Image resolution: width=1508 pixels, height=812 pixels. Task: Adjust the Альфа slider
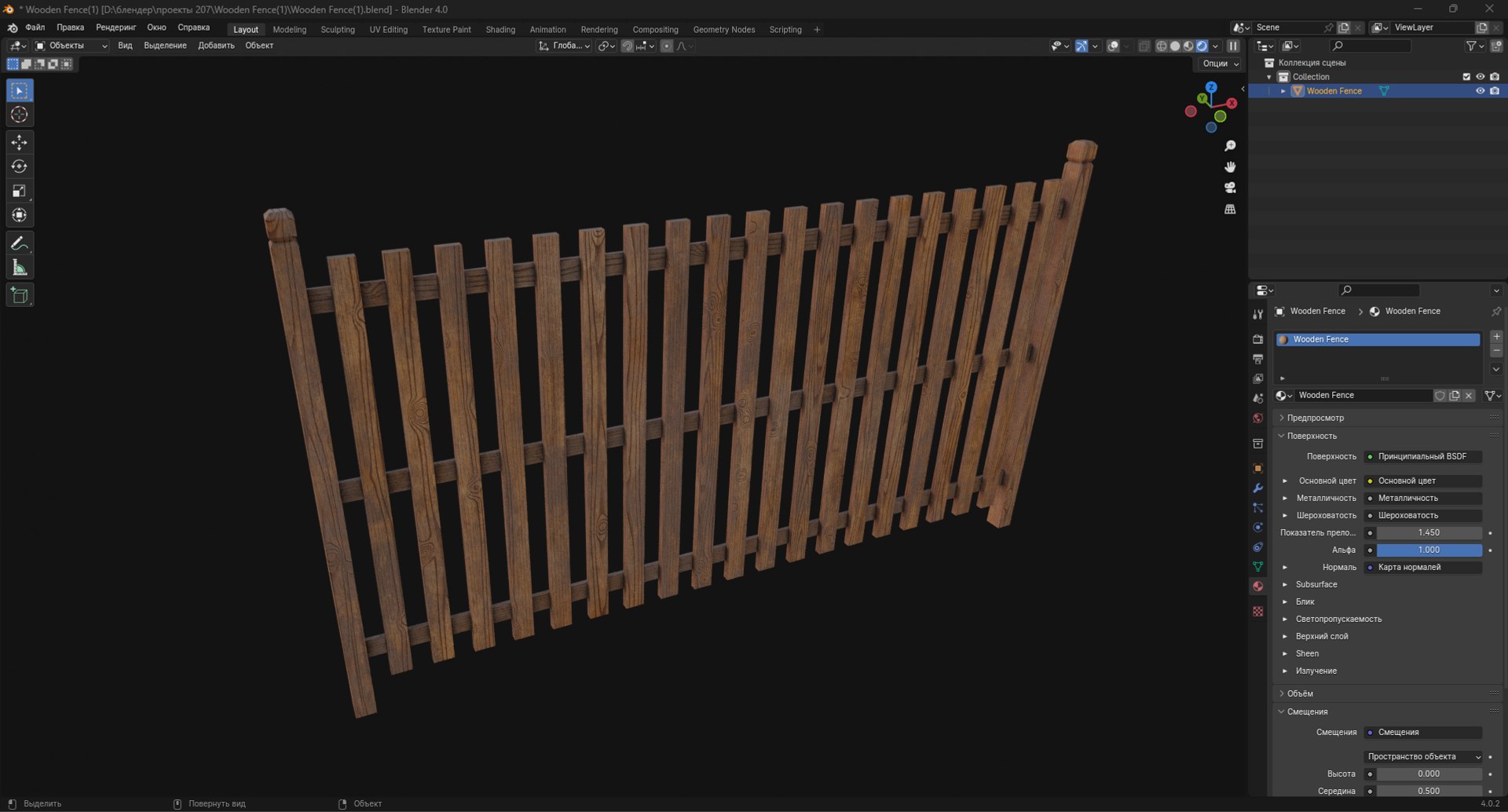point(1429,550)
